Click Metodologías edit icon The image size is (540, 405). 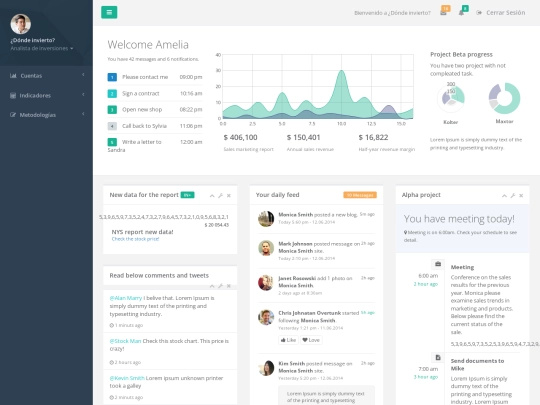pyautogui.click(x=13, y=115)
